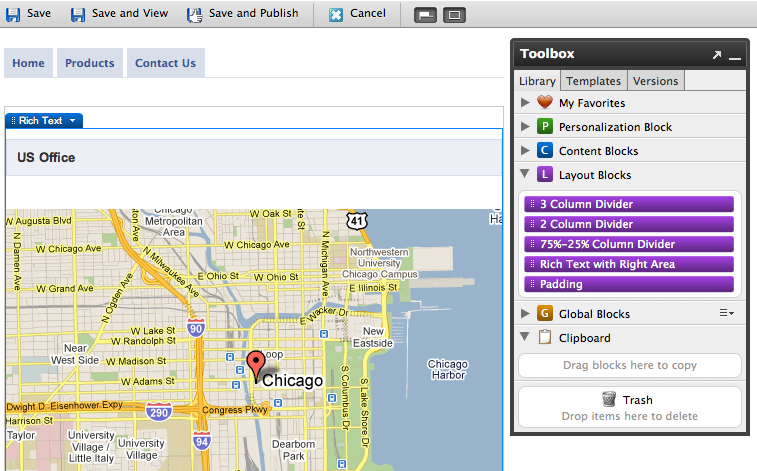The image size is (757, 471).
Task: Click the Content Blocks blue C icon
Action: [x=545, y=151]
